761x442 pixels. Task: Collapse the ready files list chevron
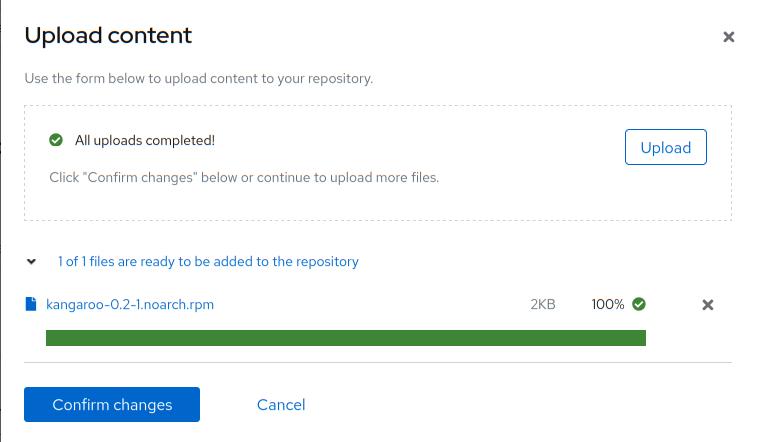tap(31, 262)
